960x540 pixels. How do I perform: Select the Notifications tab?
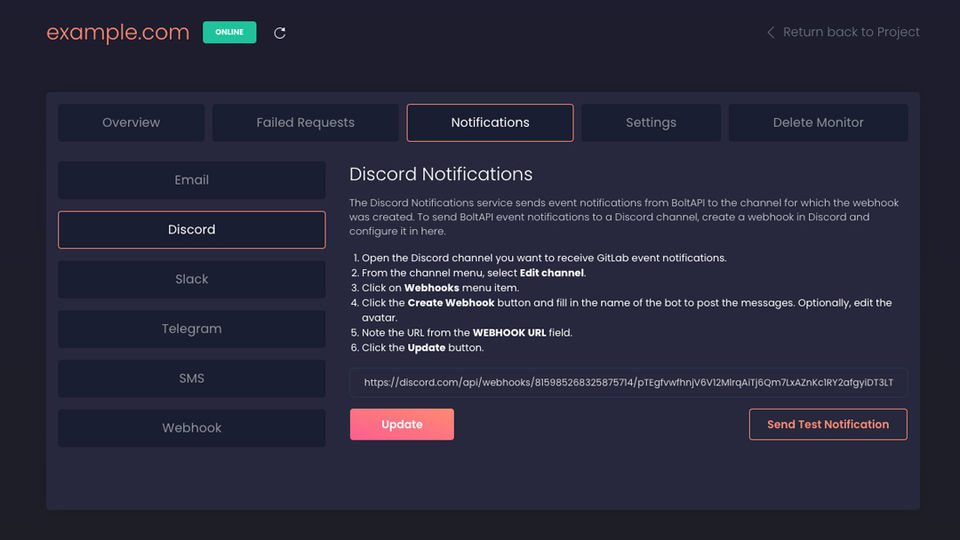(x=490, y=123)
